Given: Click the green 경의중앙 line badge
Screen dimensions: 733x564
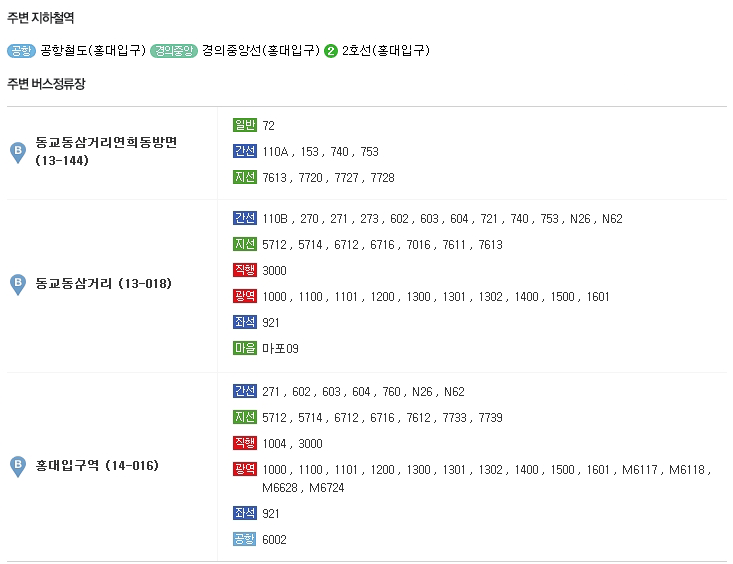Looking at the screenshot, I should click(174, 51).
